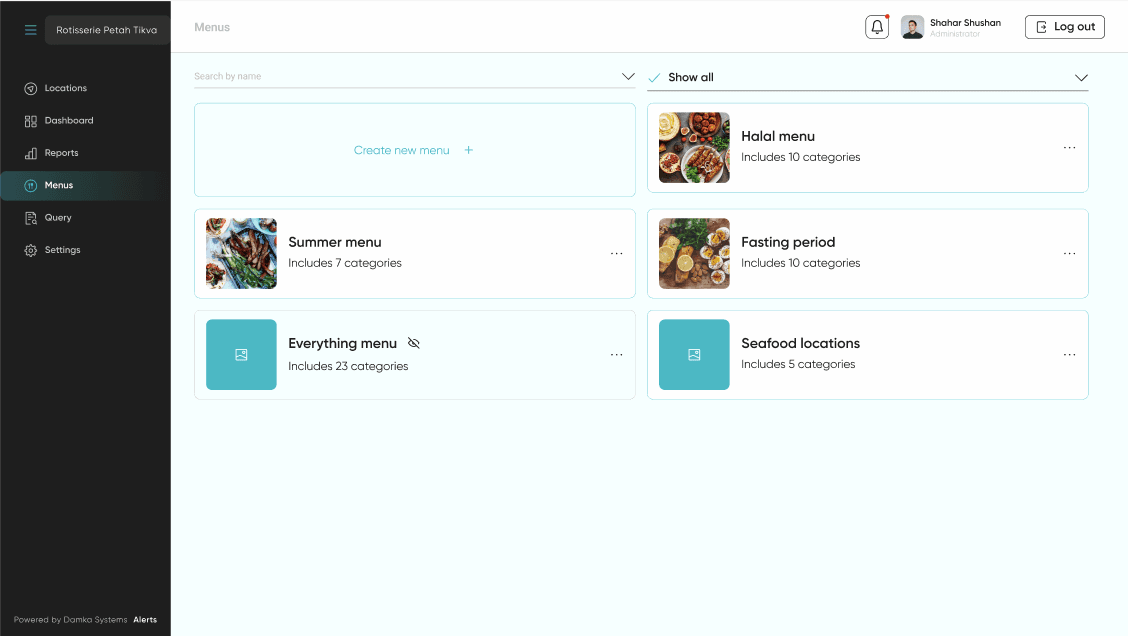Open Halal menu options ellipsis

pos(1070,147)
